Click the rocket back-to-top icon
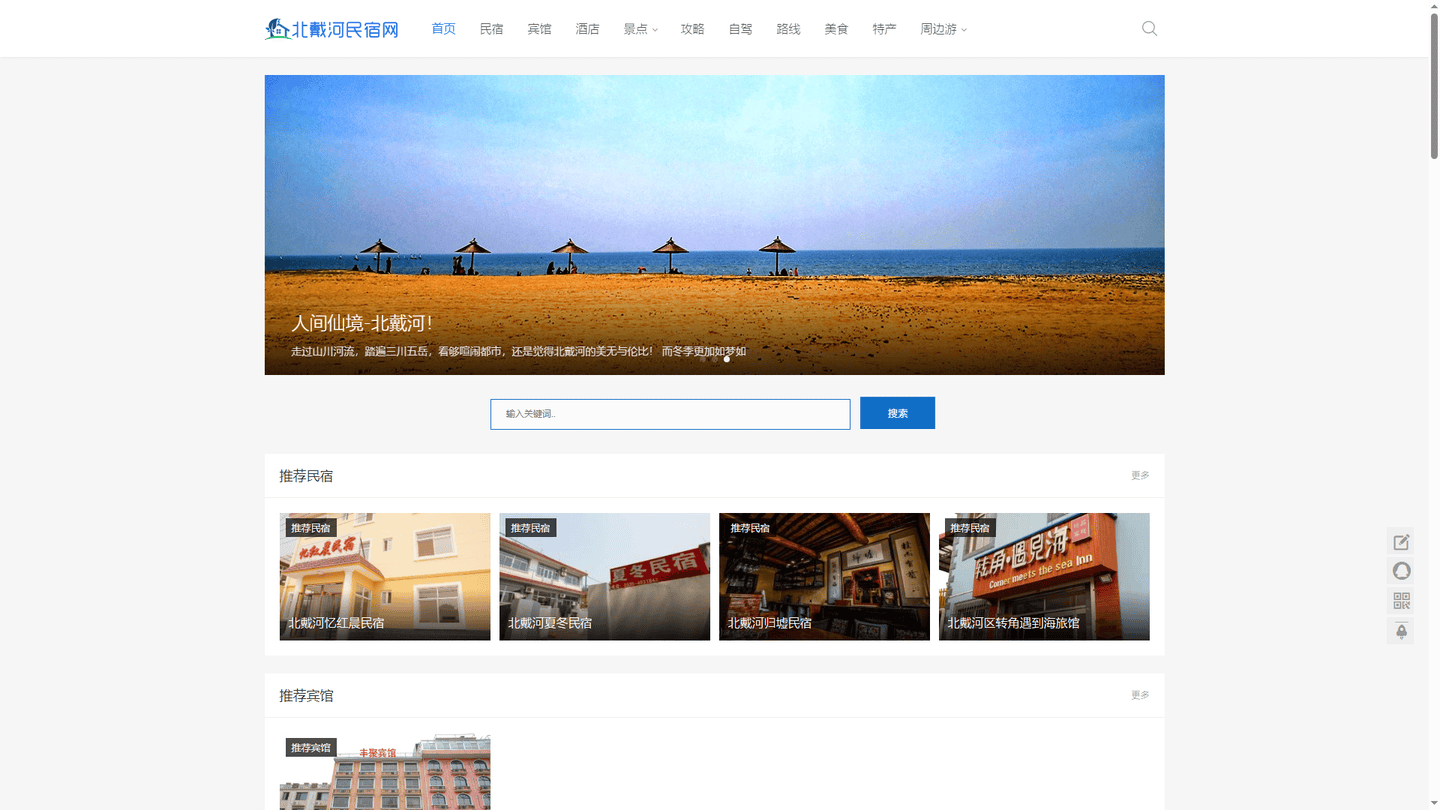Screen dimensions: 1440x810 1401,631
